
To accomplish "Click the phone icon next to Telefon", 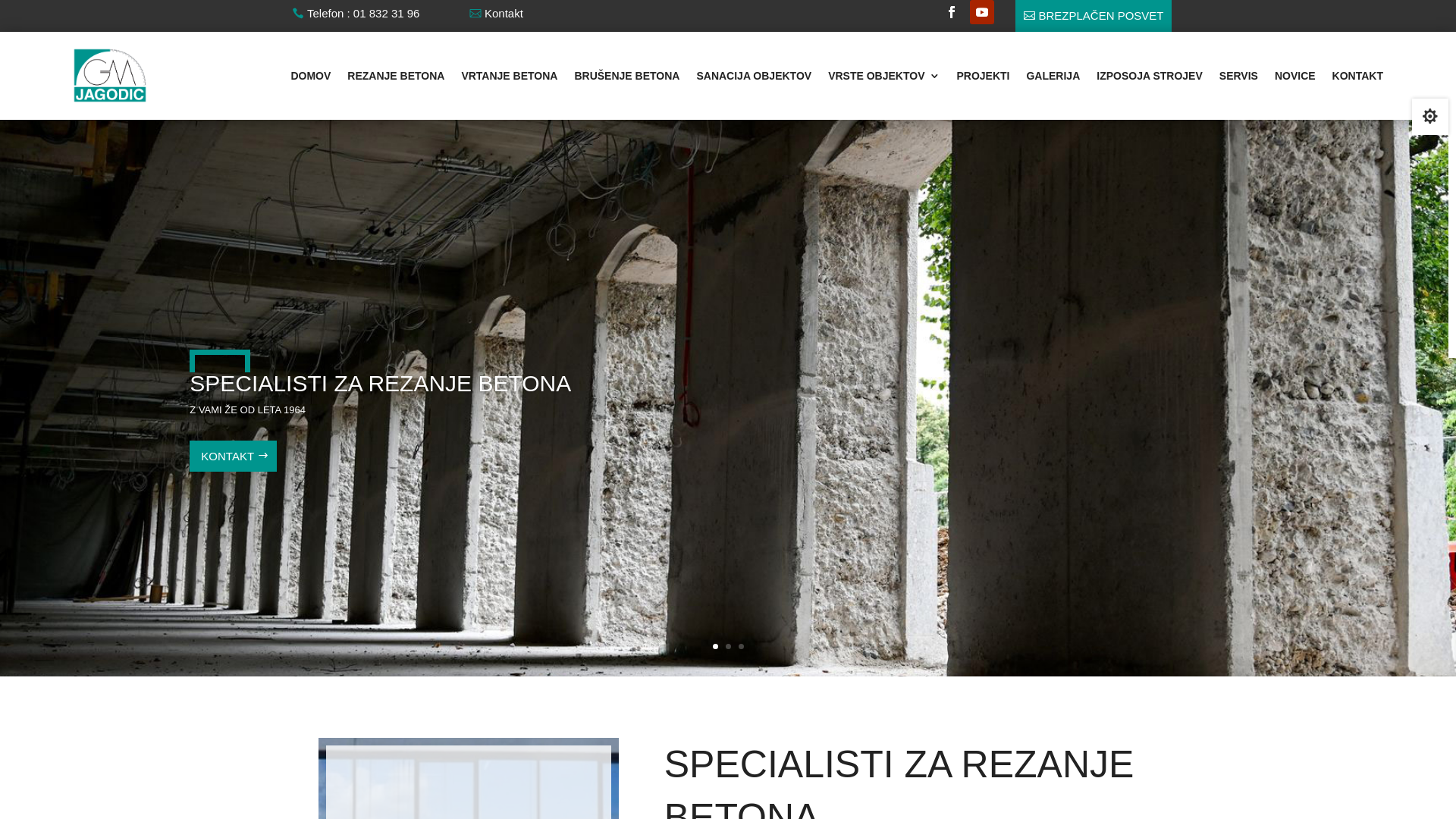I will pyautogui.click(x=298, y=14).
